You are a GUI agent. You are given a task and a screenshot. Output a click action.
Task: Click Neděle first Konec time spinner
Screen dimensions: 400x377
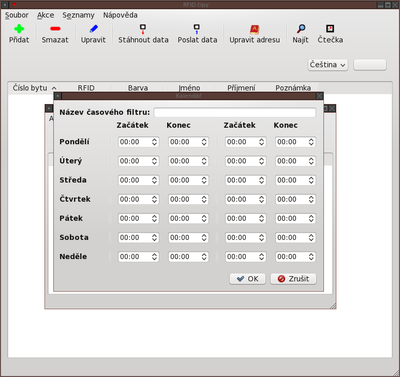coord(188,257)
